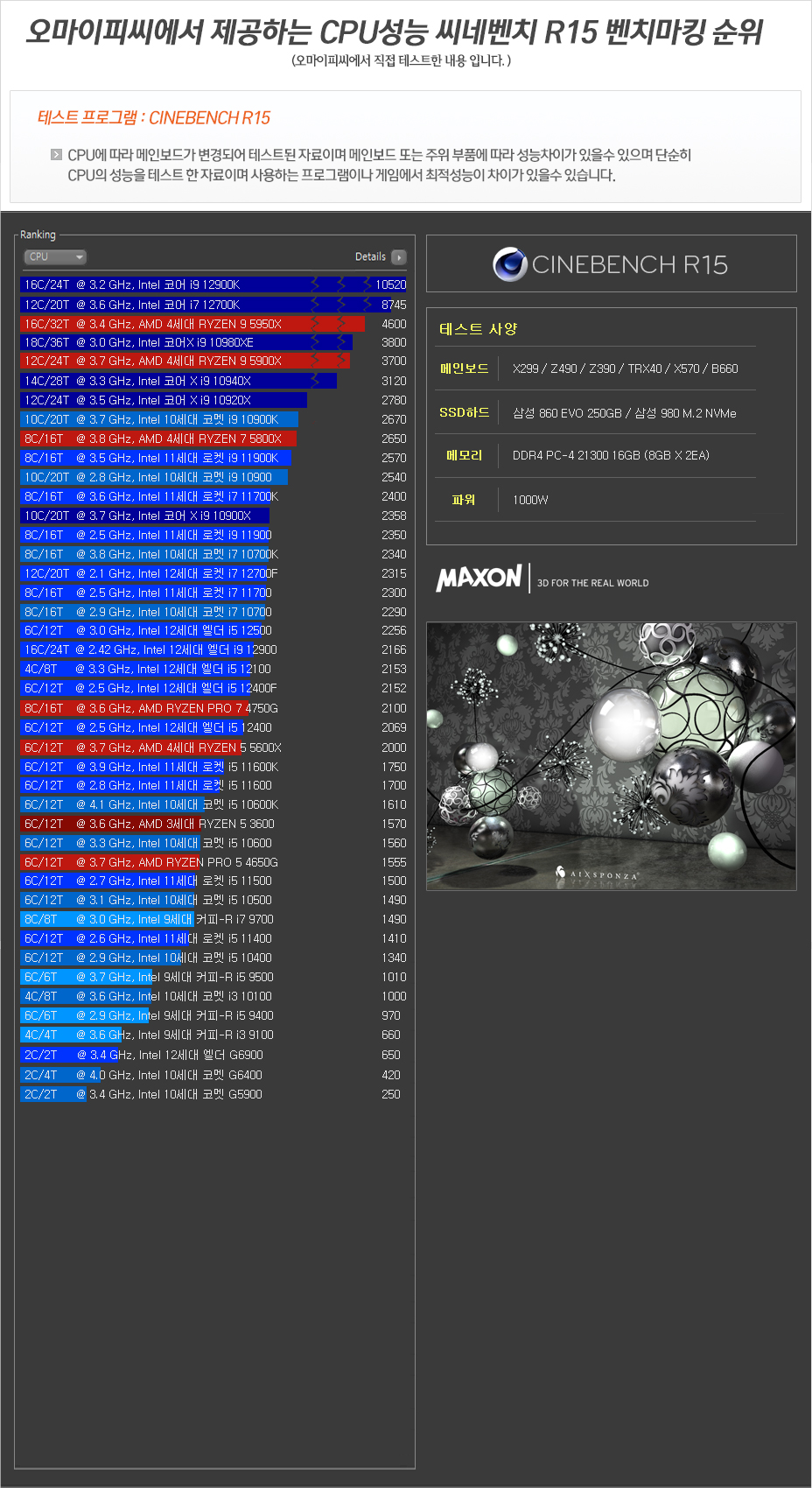This screenshot has width=812, height=1488.
Task: Select the Intel i9 10900X row
Action: [x=213, y=516]
